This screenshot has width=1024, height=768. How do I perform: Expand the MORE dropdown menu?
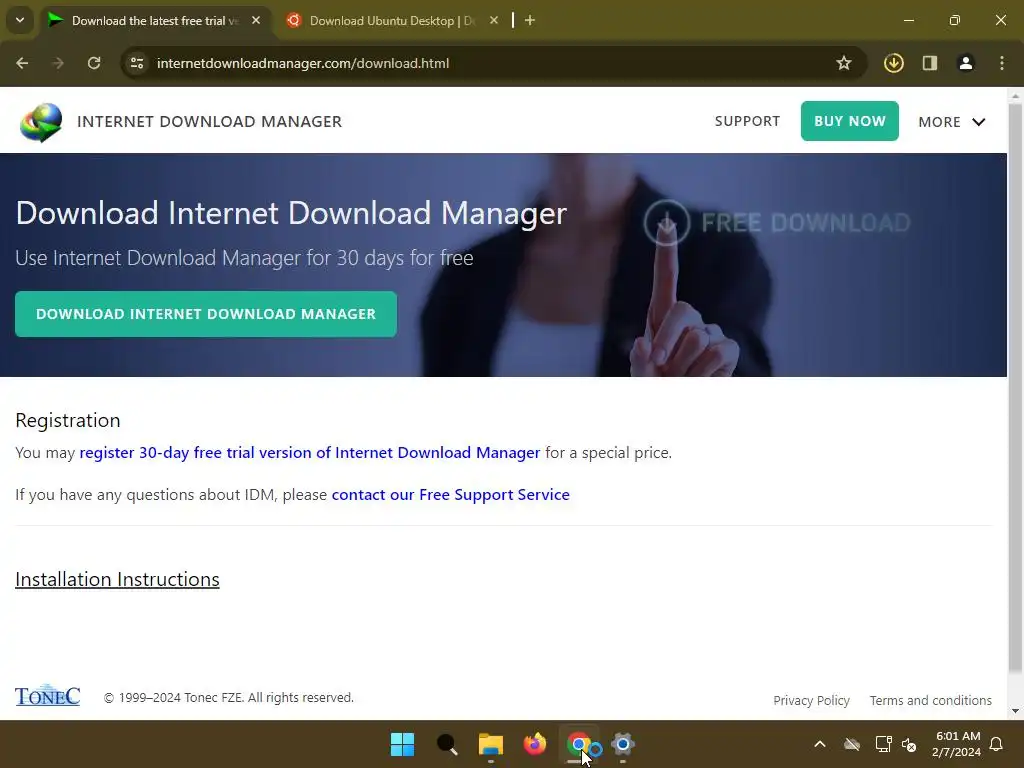[x=952, y=122]
